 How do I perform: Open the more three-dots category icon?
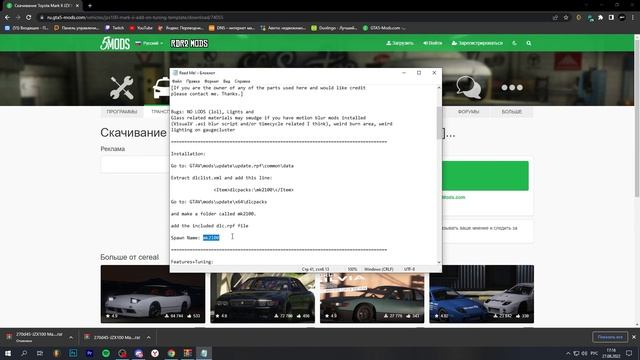coord(512,87)
